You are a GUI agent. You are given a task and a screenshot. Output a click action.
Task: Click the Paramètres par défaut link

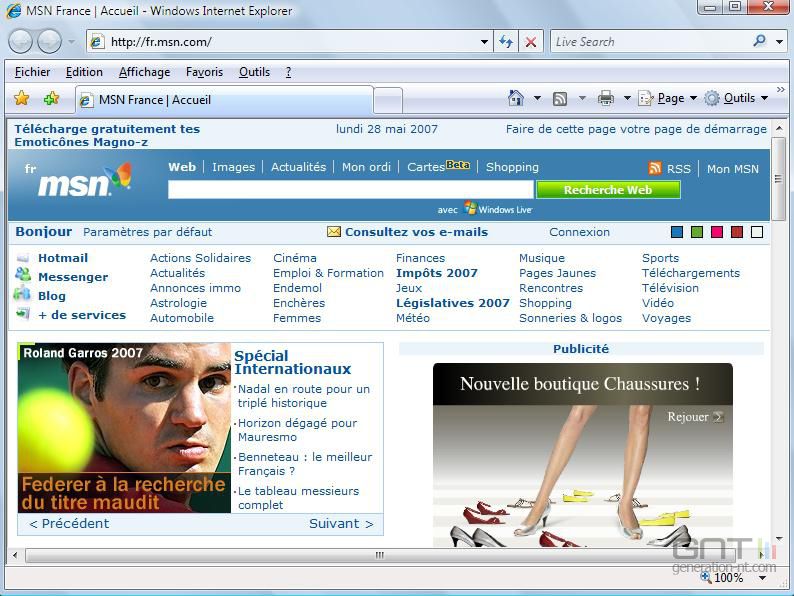click(147, 232)
